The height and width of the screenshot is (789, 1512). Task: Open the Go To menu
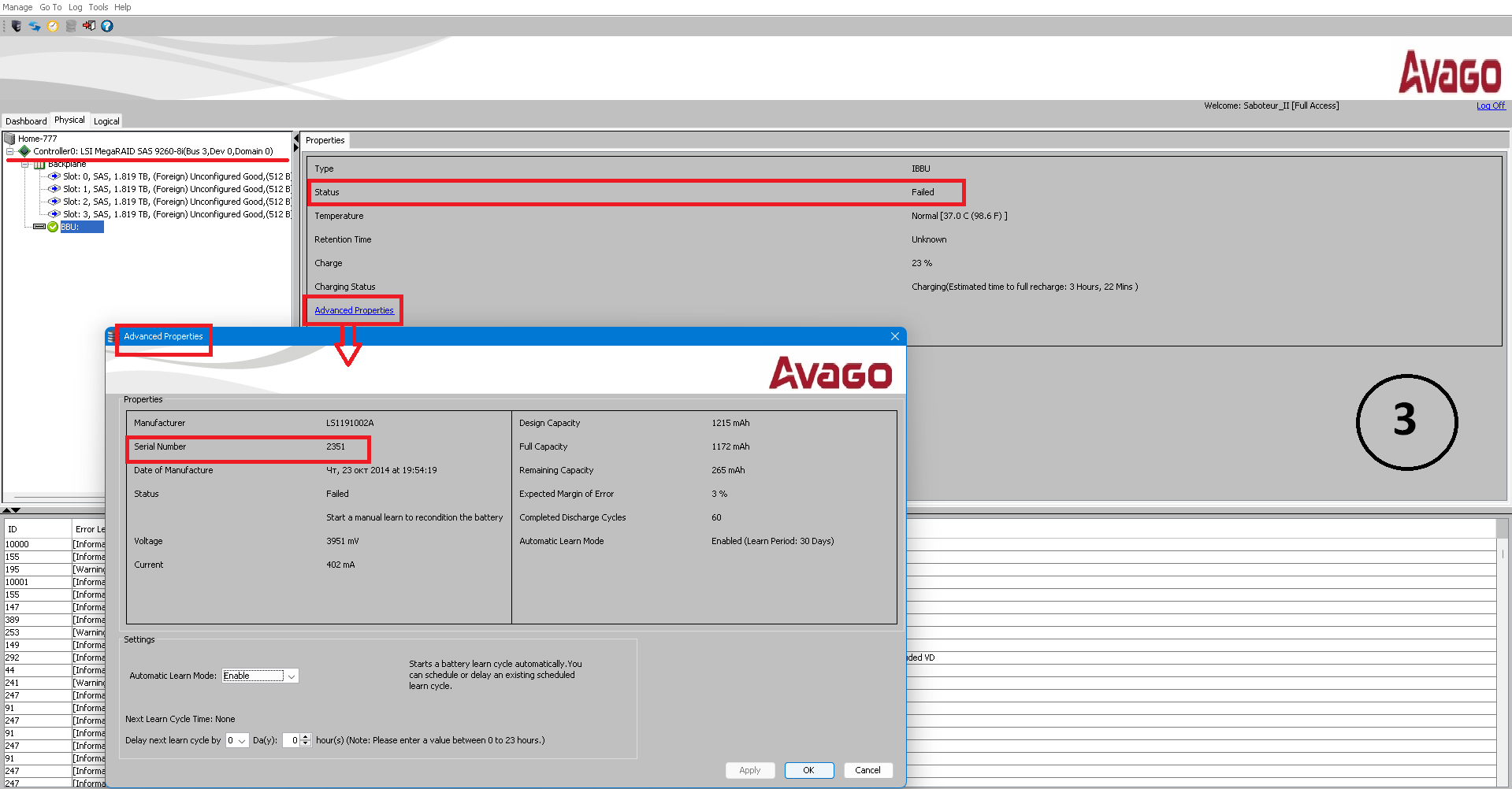coord(50,7)
